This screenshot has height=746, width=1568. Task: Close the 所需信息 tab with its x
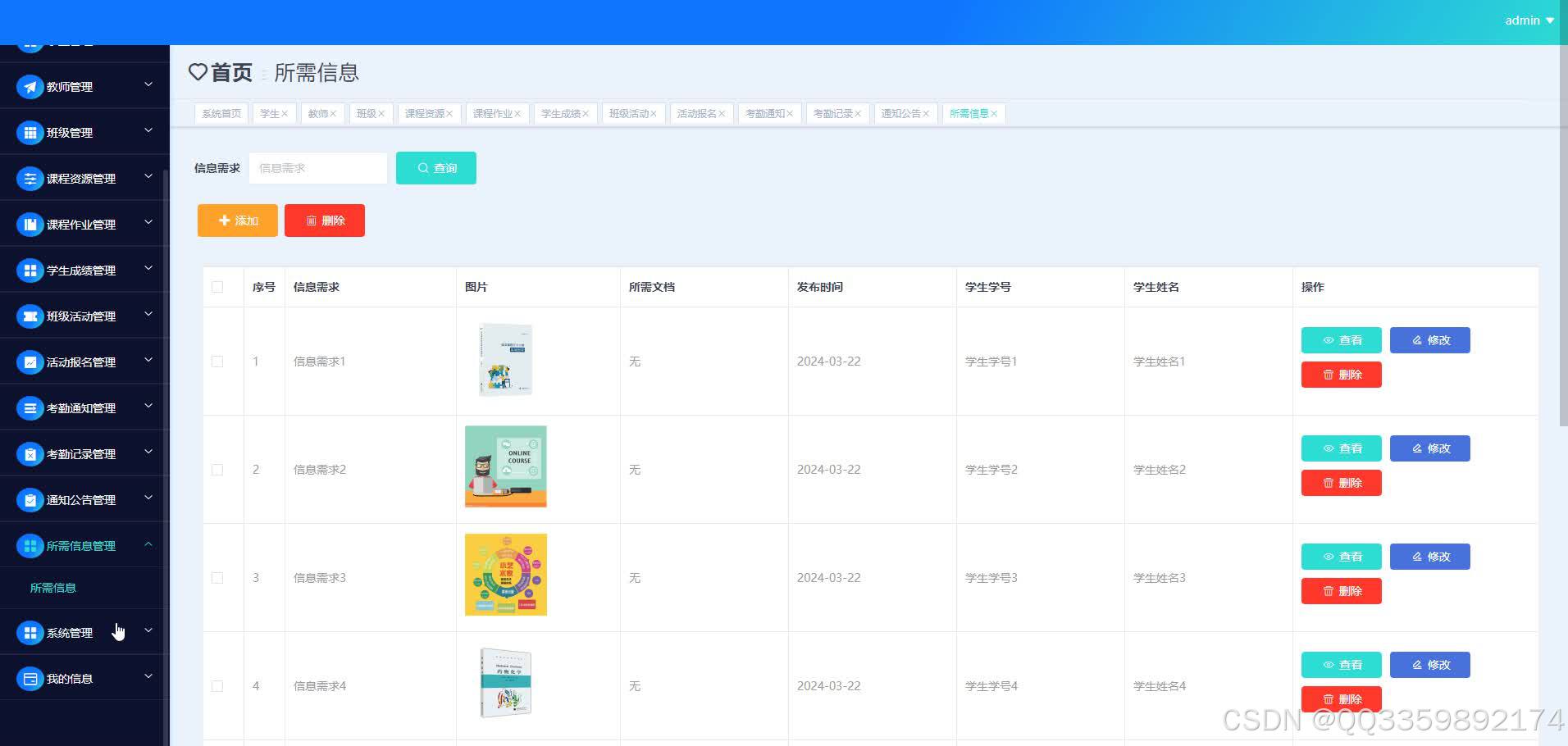pos(994,114)
